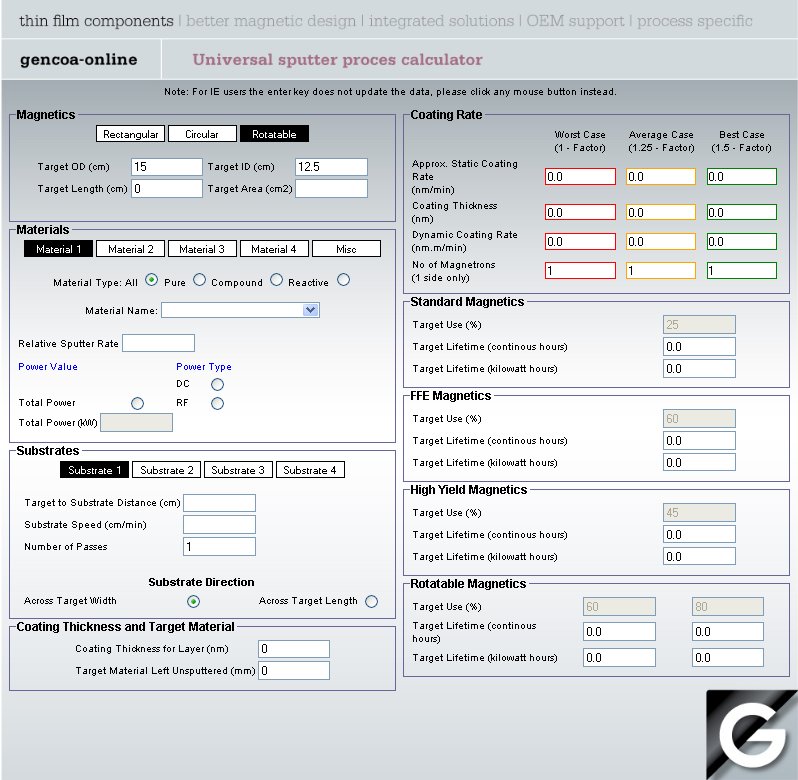Click the Target OD input field

[x=167, y=167]
